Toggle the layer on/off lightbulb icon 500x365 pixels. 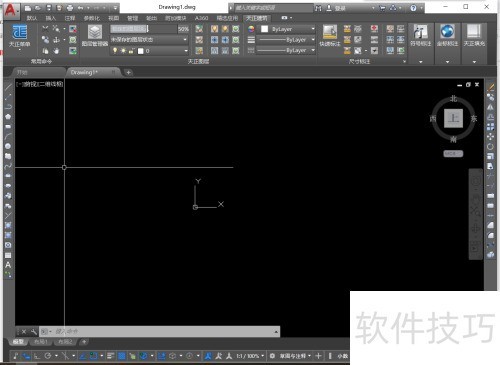[x=115, y=51]
